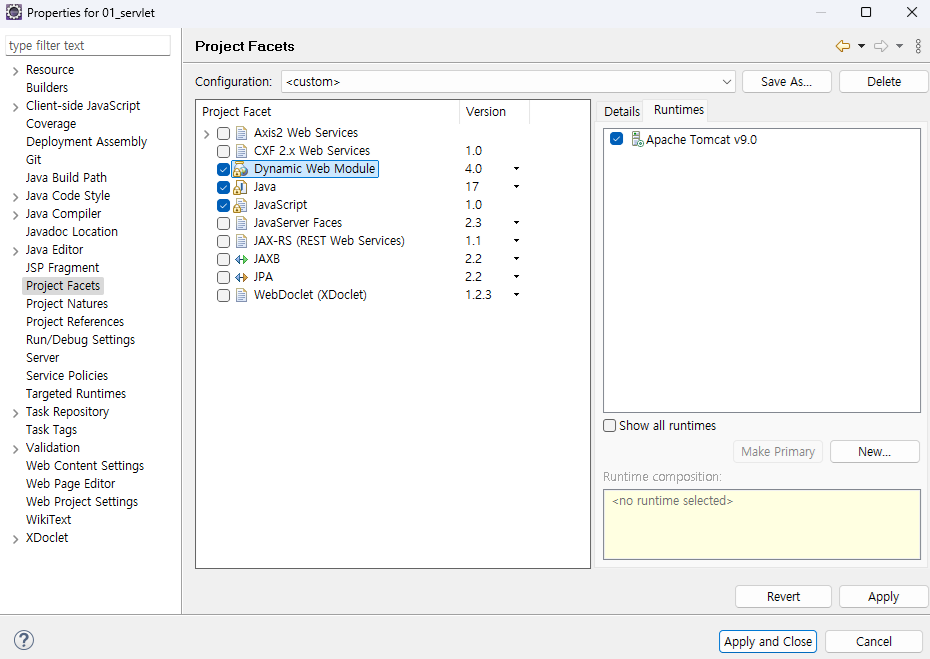
Task: Click the JAXB facet icon
Action: [x=241, y=259]
